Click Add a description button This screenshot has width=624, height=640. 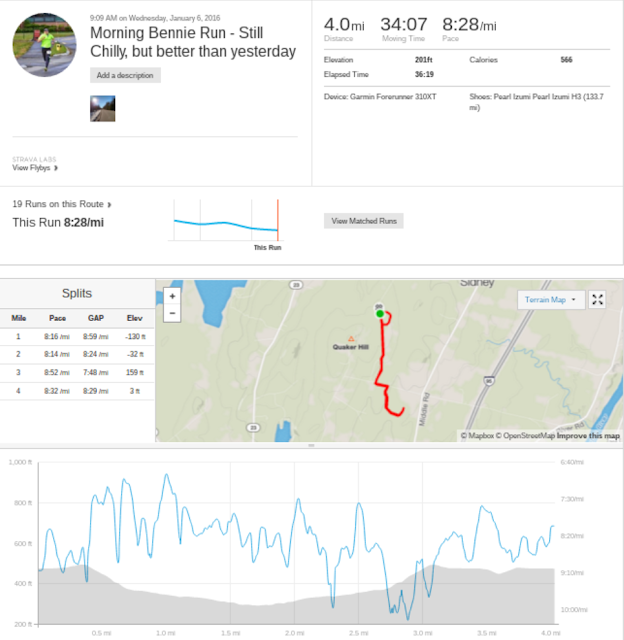(x=125, y=75)
